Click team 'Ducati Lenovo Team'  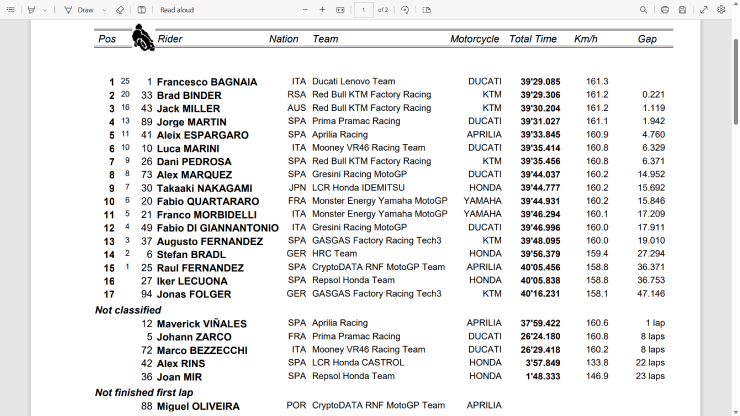pos(353,81)
